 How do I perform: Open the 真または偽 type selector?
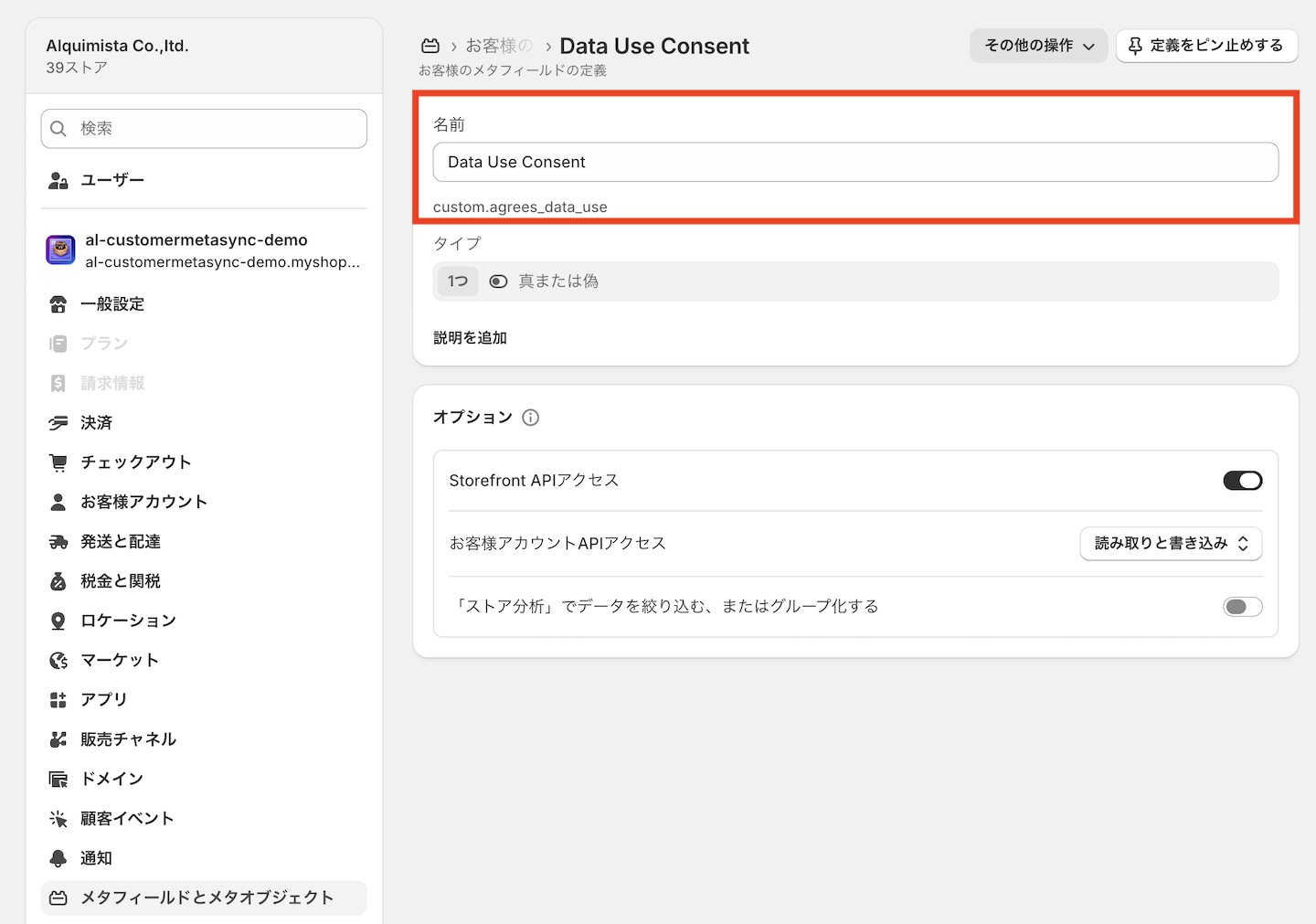(x=855, y=281)
